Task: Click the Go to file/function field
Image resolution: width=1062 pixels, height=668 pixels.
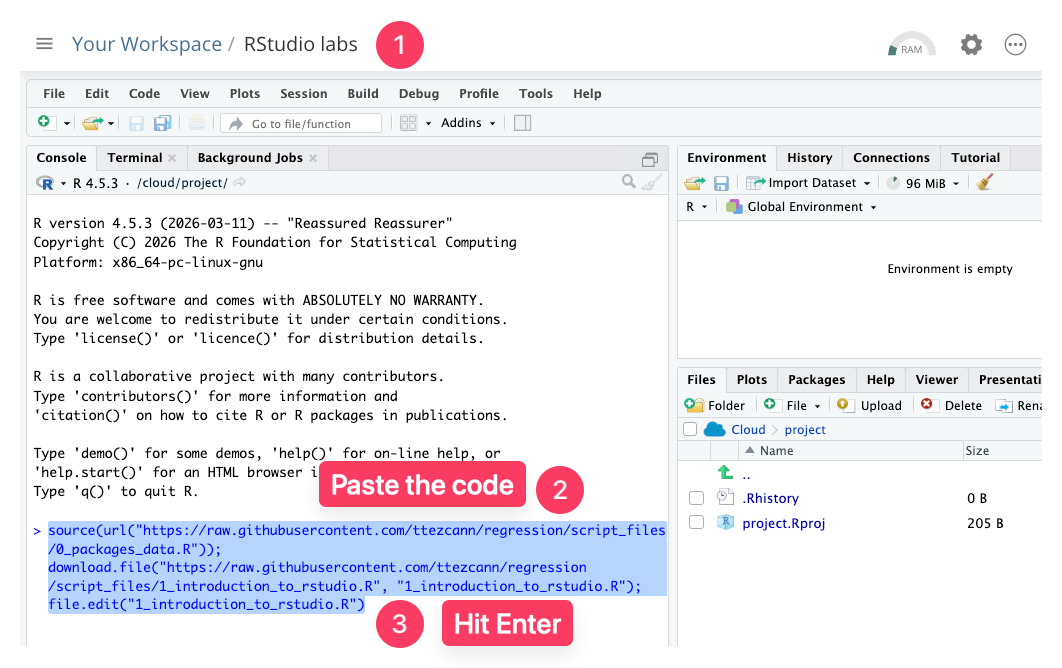Action: (x=301, y=123)
